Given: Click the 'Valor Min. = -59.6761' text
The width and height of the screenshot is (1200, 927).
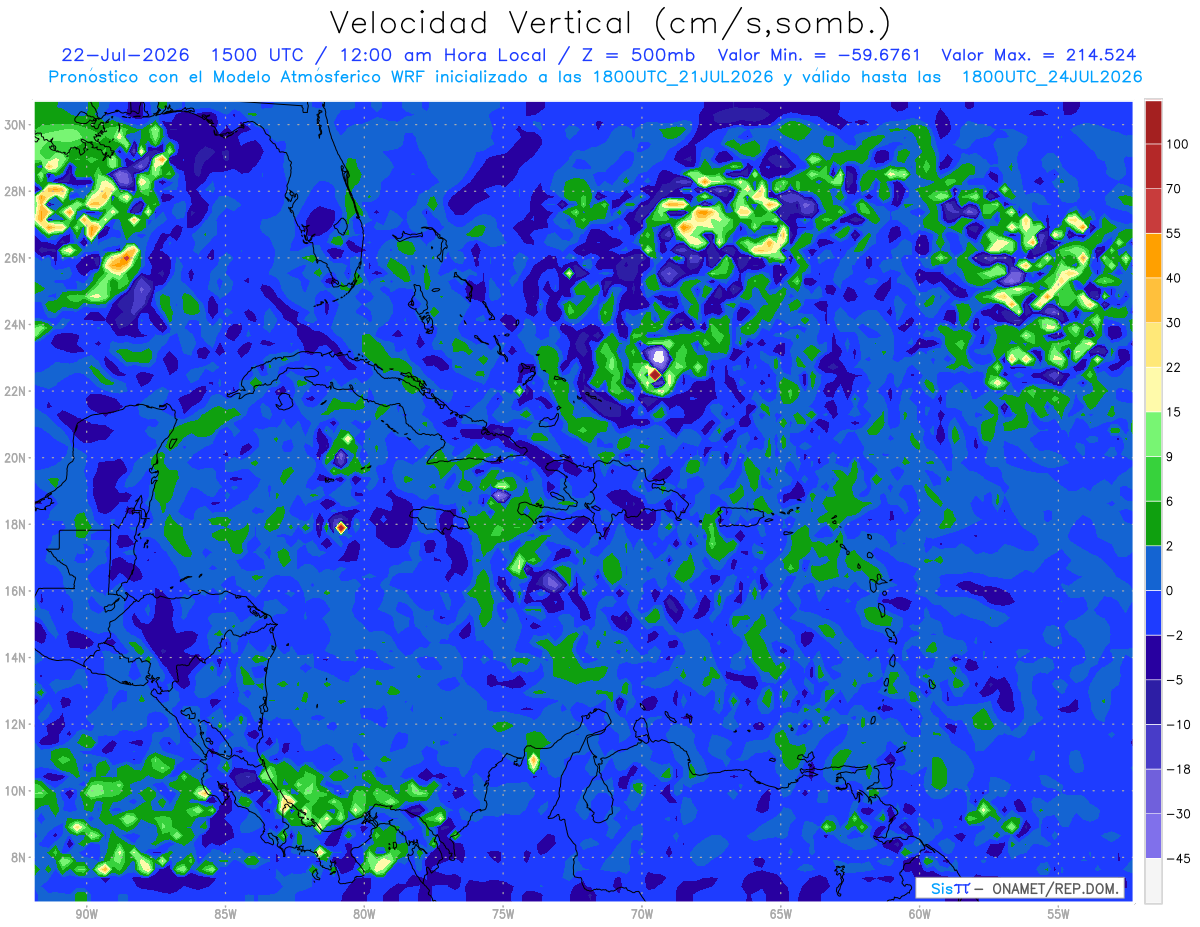Looking at the screenshot, I should point(820,54).
